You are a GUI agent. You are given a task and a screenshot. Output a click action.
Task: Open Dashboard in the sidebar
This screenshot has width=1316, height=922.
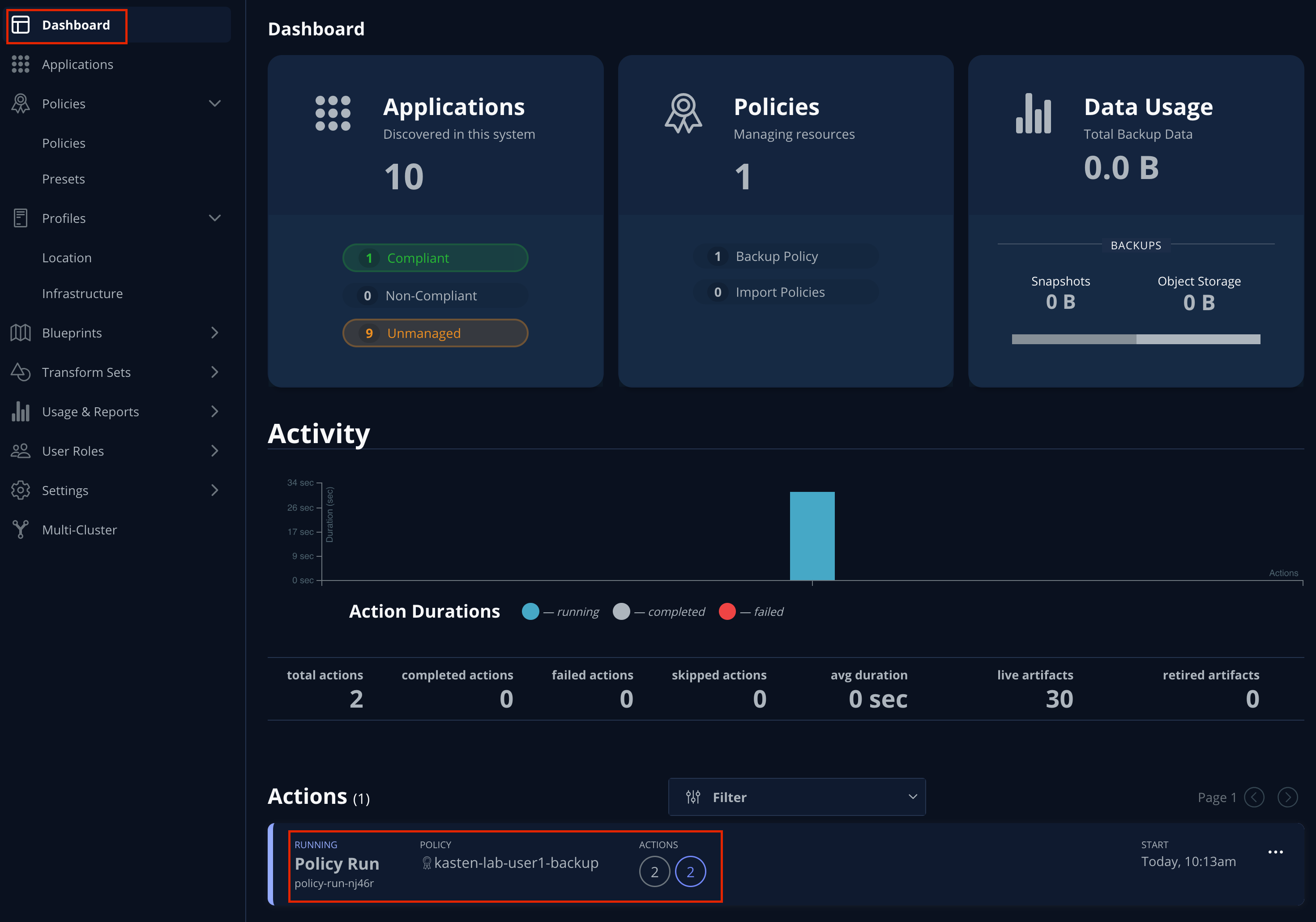[119, 25]
